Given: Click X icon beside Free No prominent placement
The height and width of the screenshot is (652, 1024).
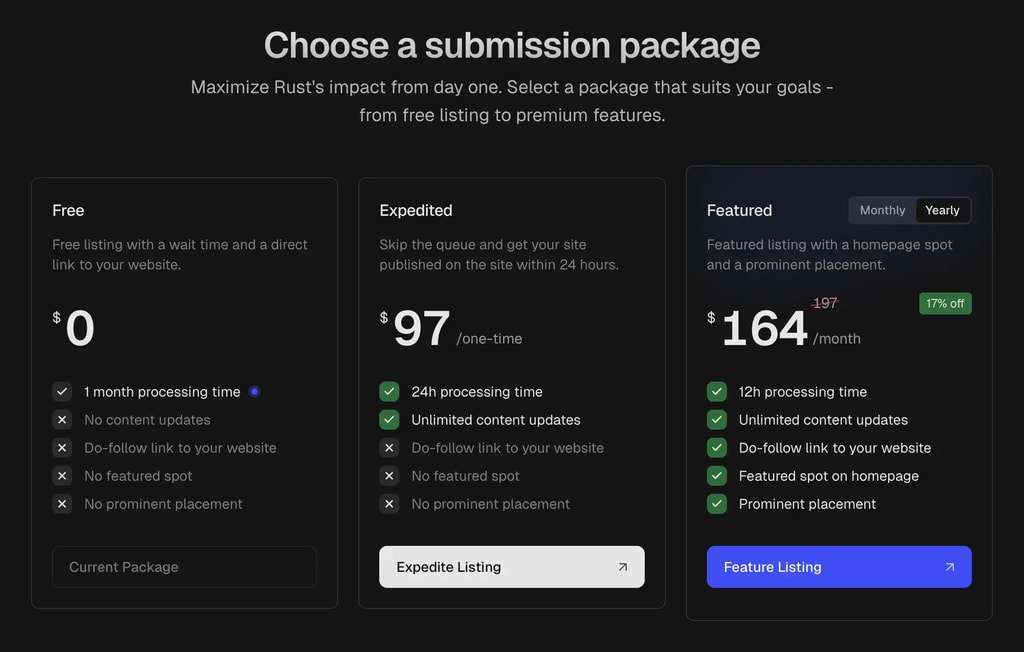Looking at the screenshot, I should (x=62, y=504).
